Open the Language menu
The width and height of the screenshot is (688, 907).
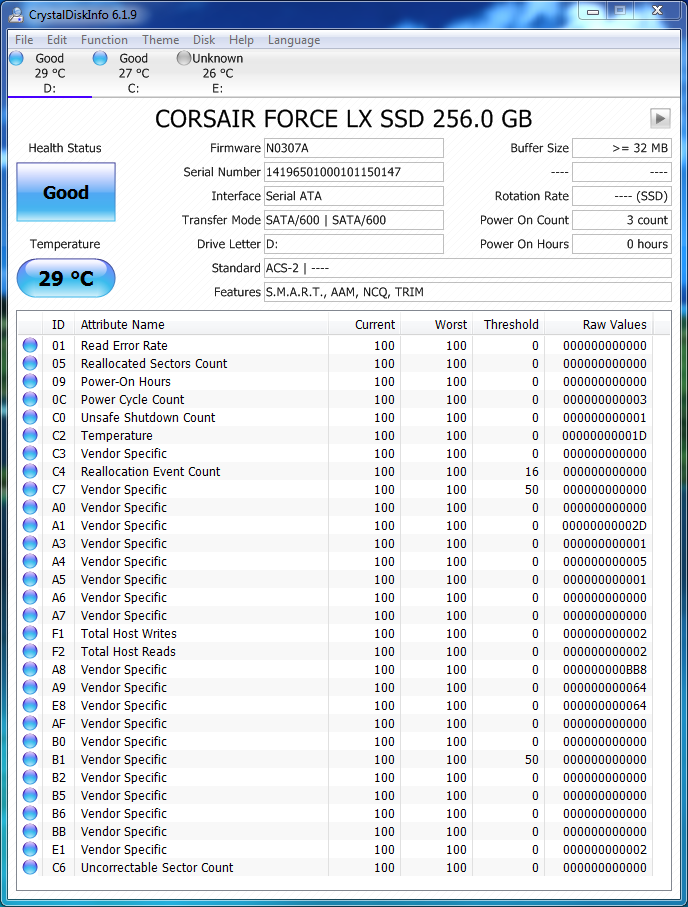coord(293,40)
